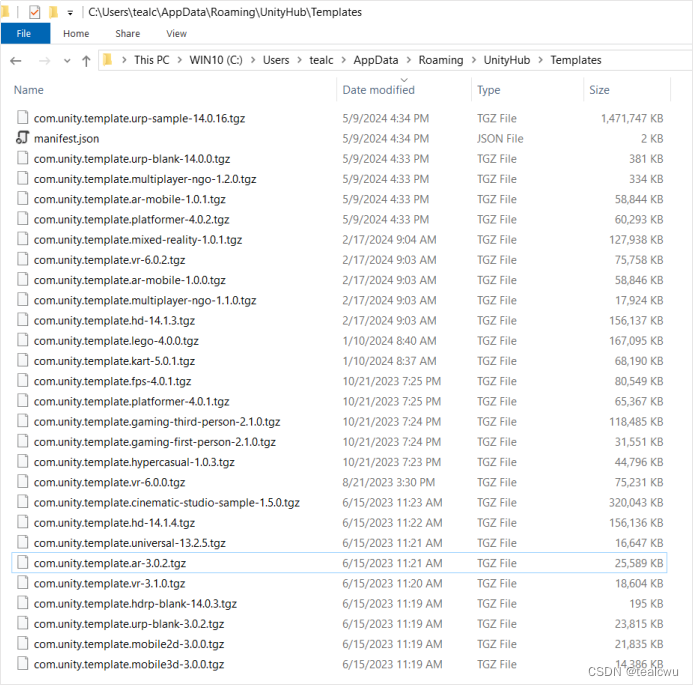This screenshot has height=686, width=694.
Task: Navigate to AppData in breadcrumb
Action: (x=376, y=60)
